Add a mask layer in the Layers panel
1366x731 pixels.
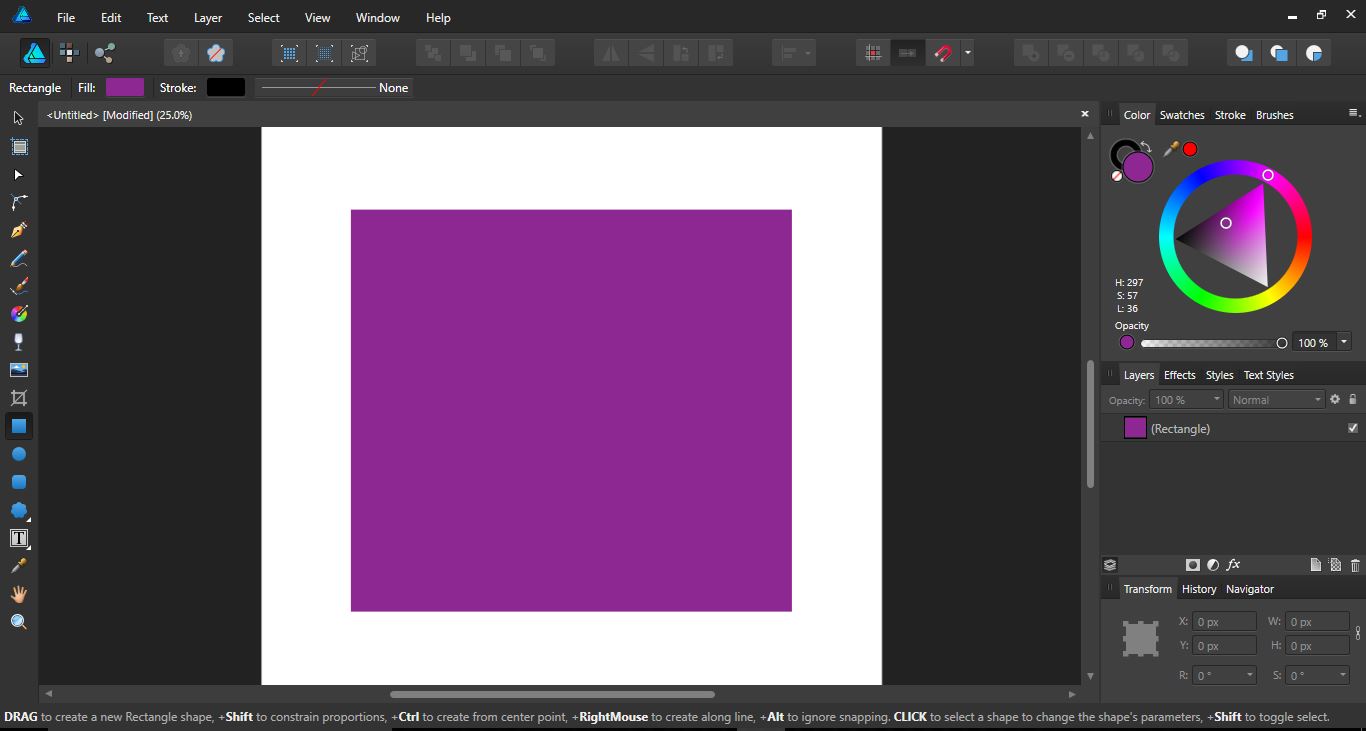(x=1192, y=565)
